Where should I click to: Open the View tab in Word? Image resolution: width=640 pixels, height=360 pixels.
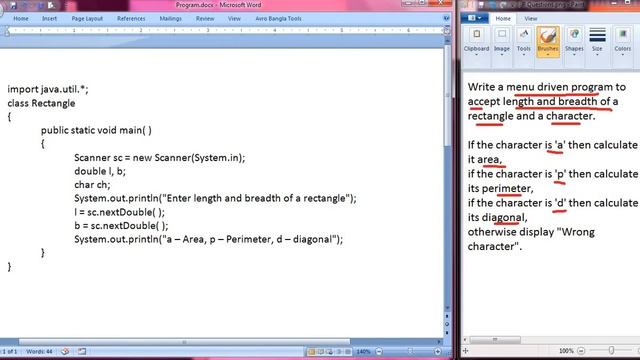coord(234,18)
